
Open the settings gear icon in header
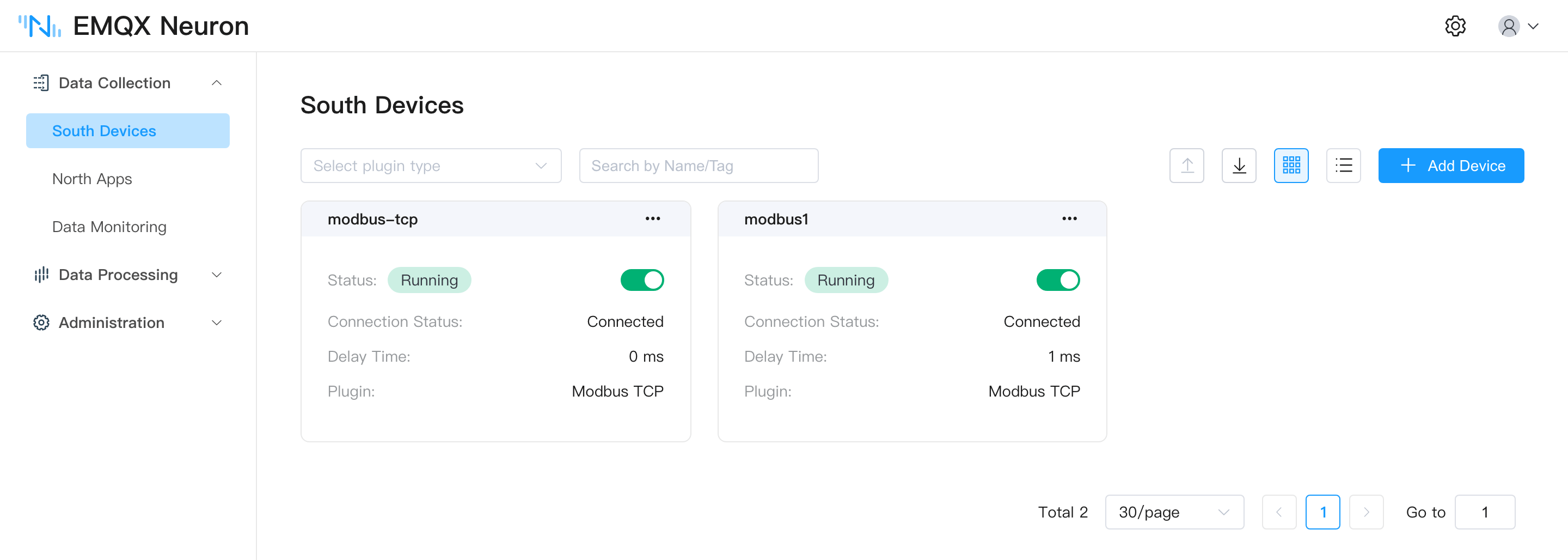pos(1455,26)
